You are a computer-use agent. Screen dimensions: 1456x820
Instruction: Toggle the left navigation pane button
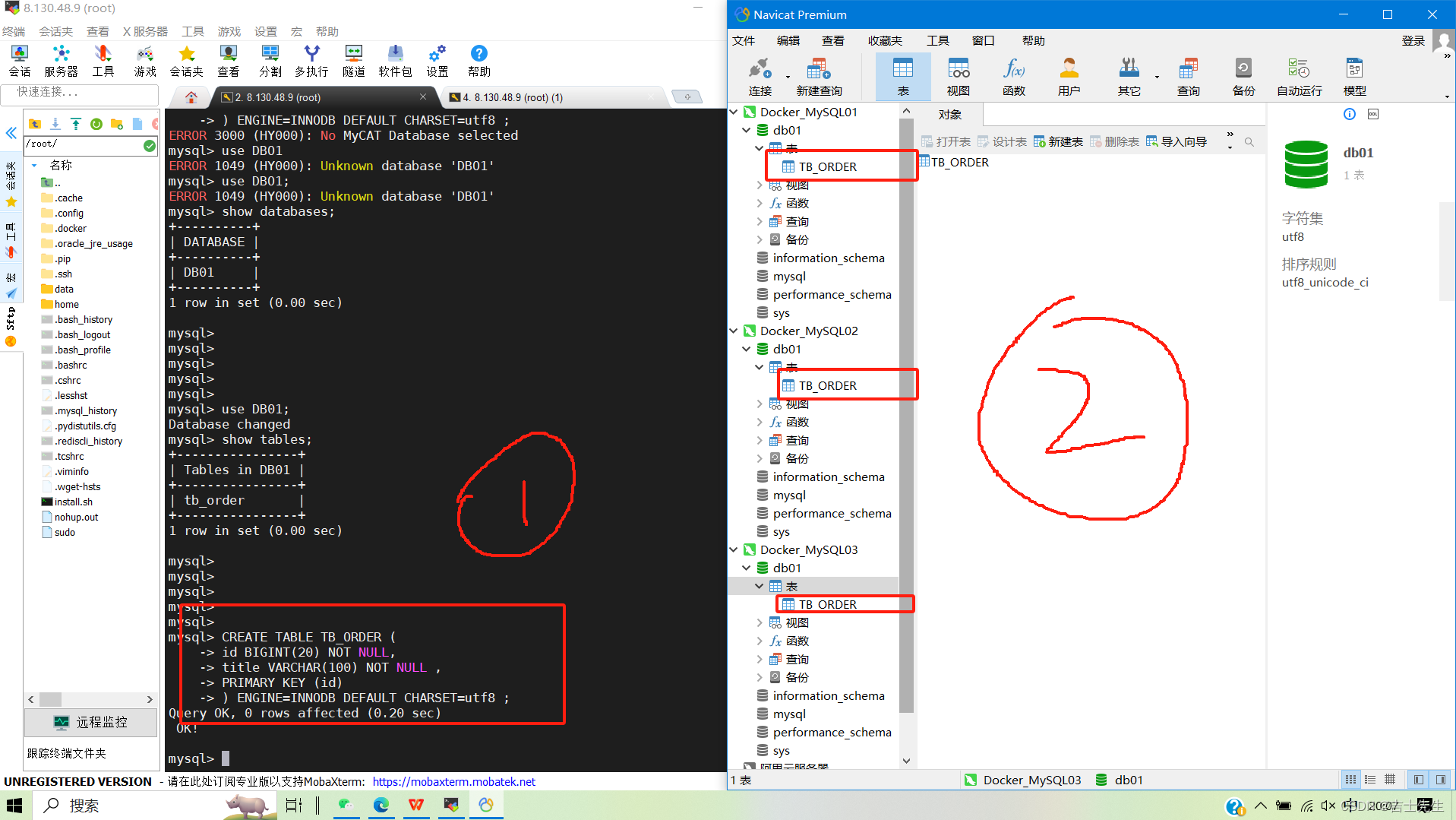(x=1419, y=780)
